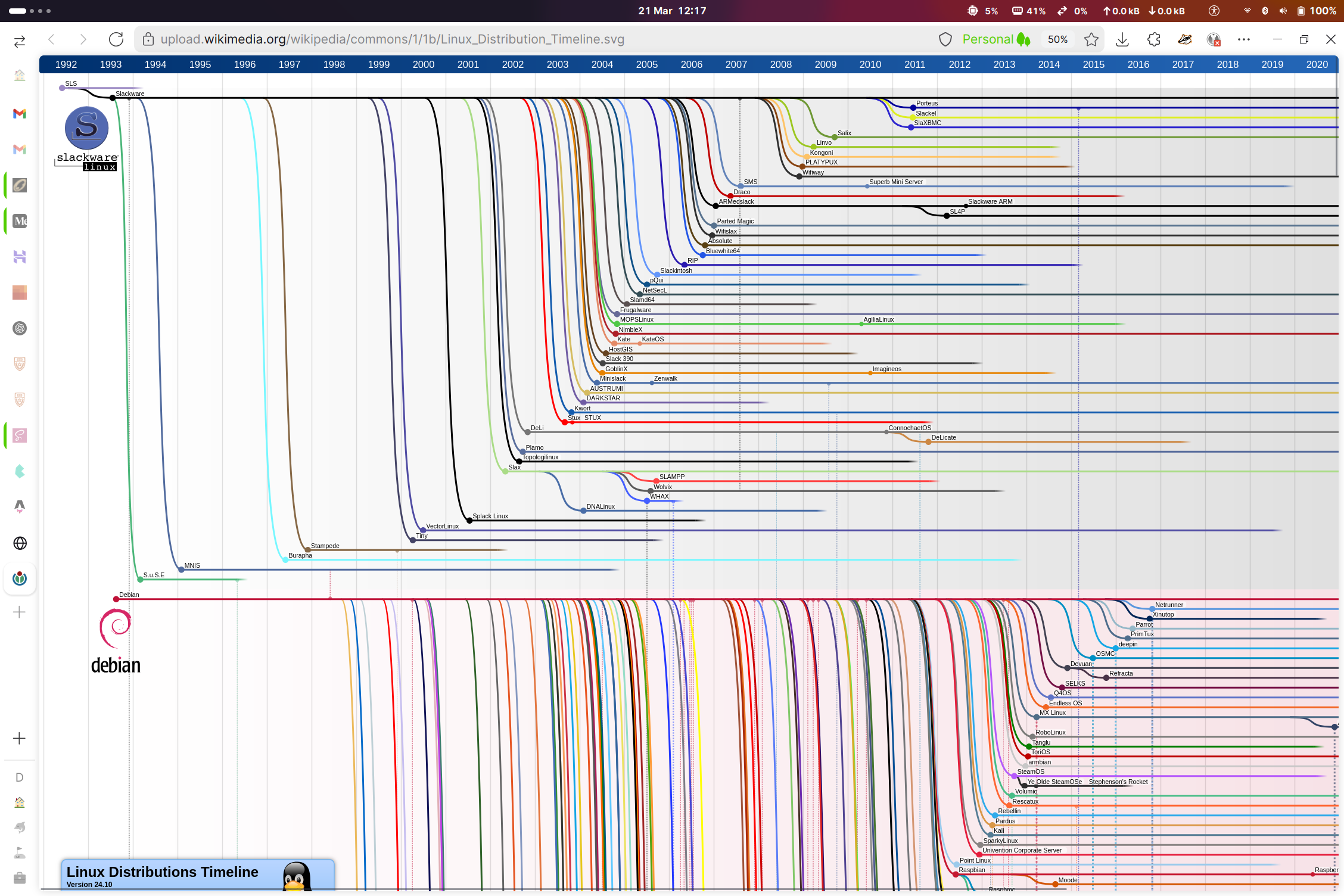Switch to the pink S-logo tab

pos(20,435)
